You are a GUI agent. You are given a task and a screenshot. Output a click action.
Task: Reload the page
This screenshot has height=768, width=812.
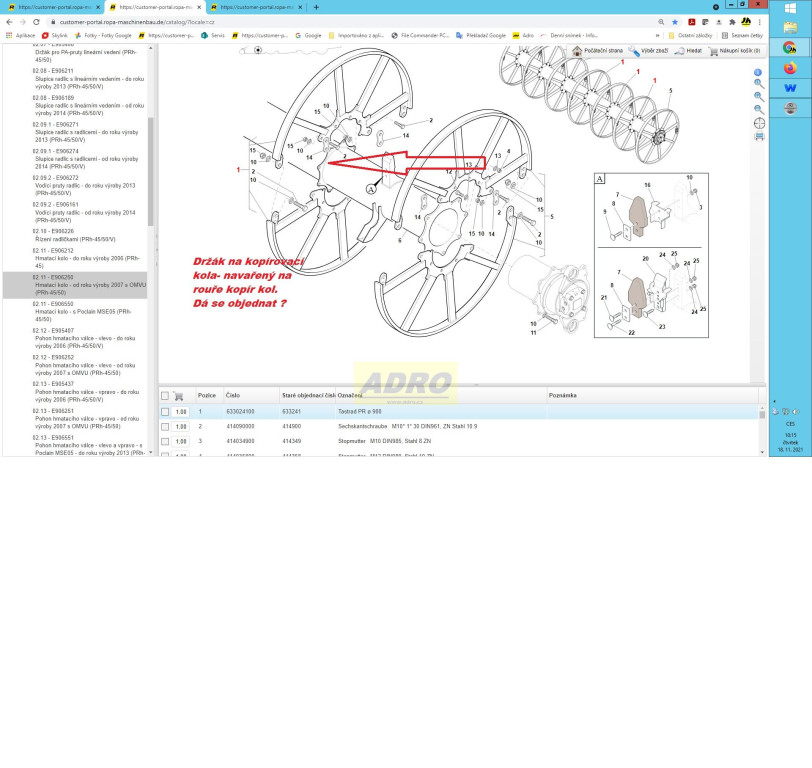(x=36, y=22)
